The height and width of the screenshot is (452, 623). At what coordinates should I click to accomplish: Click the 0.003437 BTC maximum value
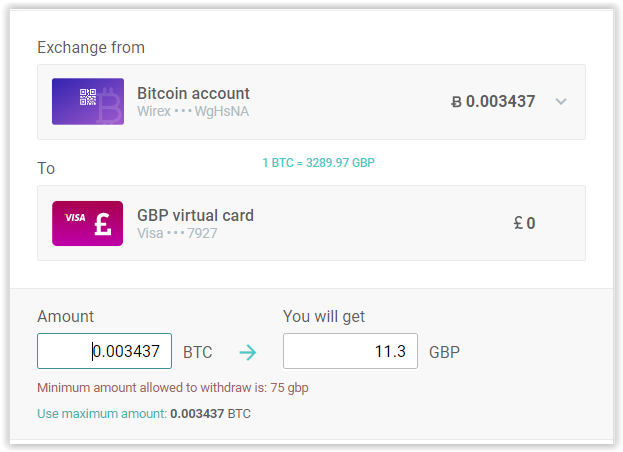[x=211, y=413]
